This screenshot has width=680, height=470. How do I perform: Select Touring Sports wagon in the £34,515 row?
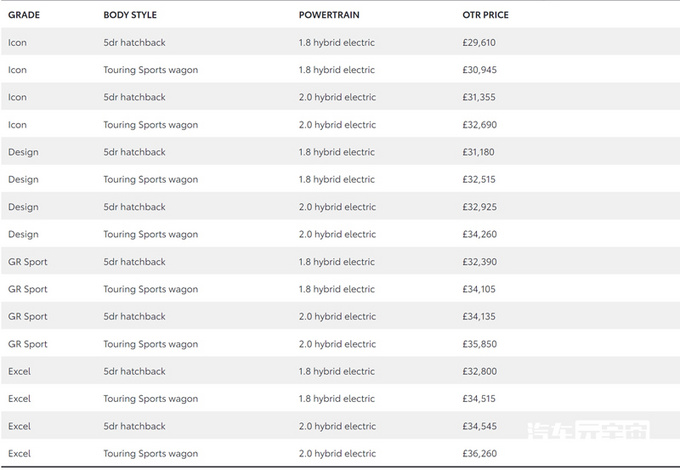(x=150, y=398)
